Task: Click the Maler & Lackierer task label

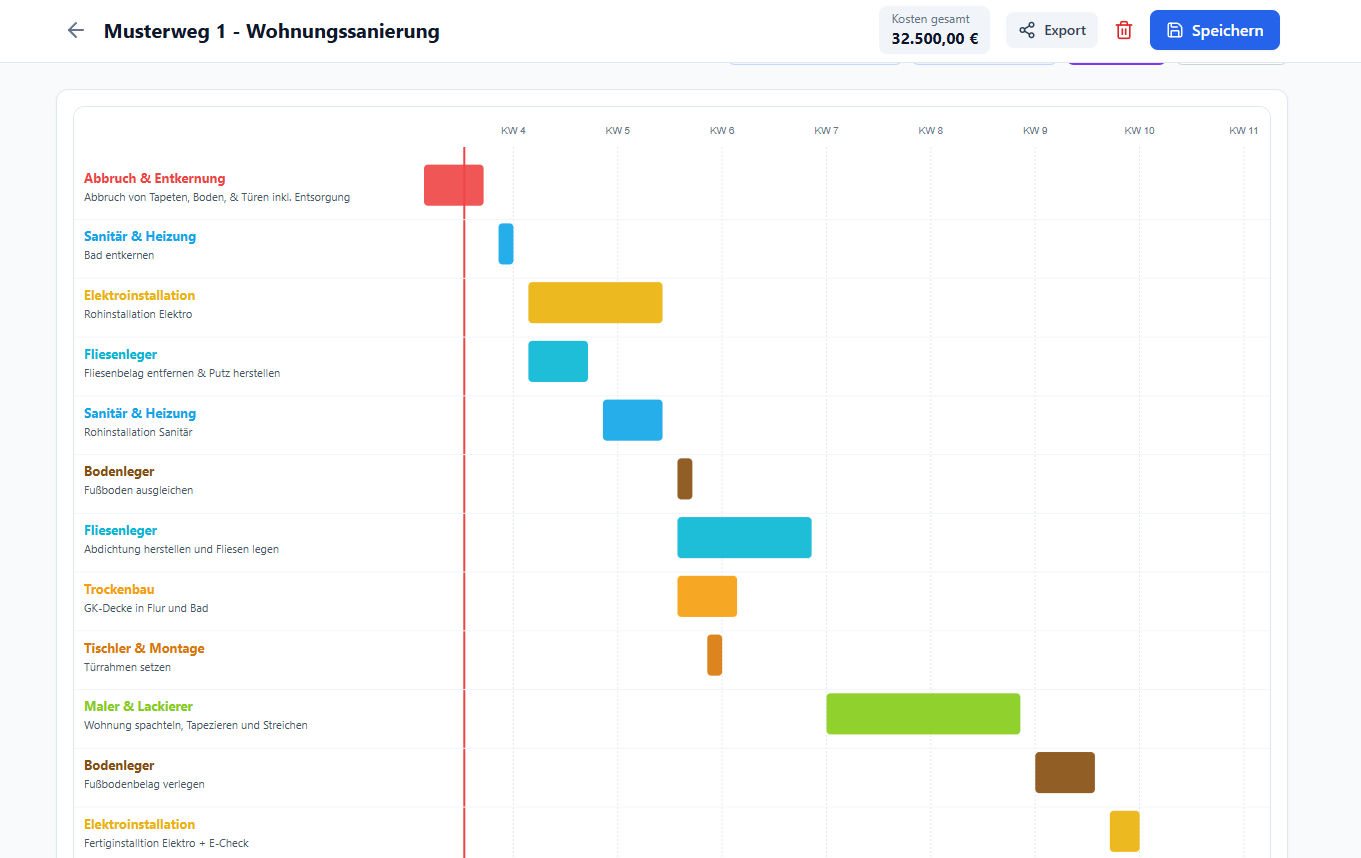Action: 138,707
